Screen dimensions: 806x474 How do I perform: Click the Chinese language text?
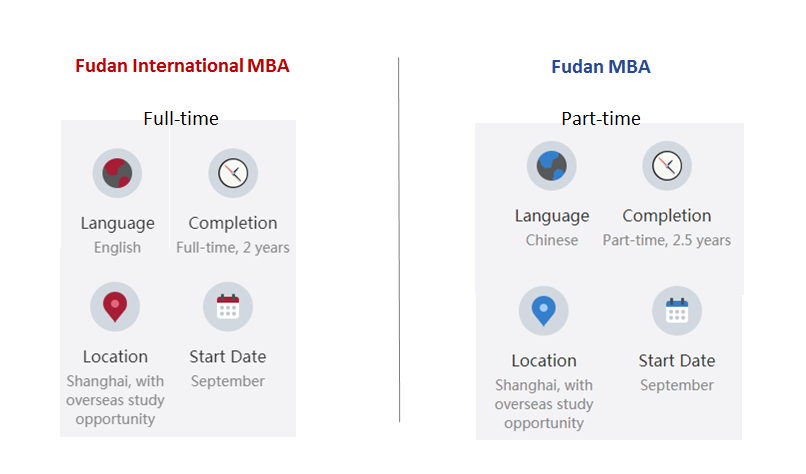[552, 240]
